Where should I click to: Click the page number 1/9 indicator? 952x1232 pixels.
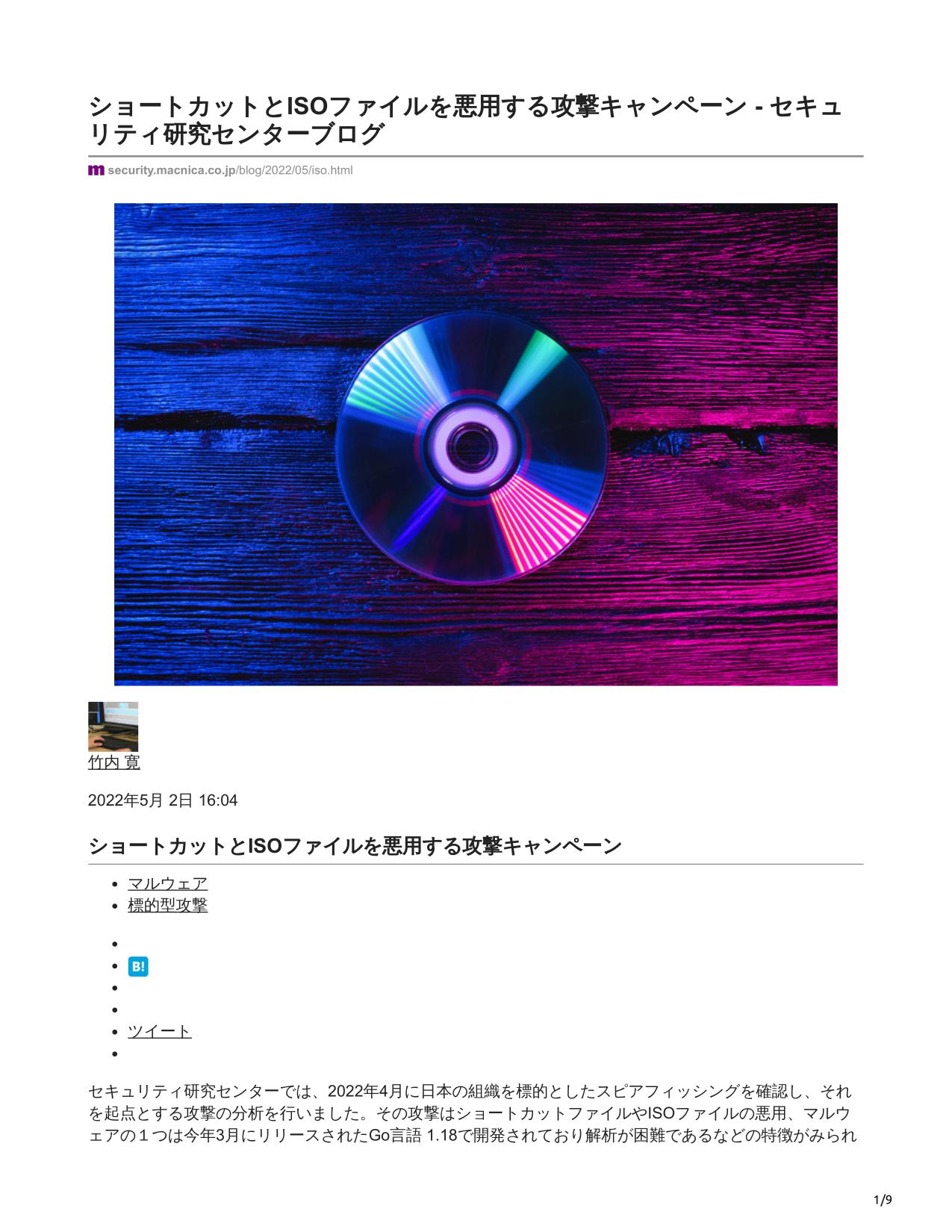[x=883, y=1200]
